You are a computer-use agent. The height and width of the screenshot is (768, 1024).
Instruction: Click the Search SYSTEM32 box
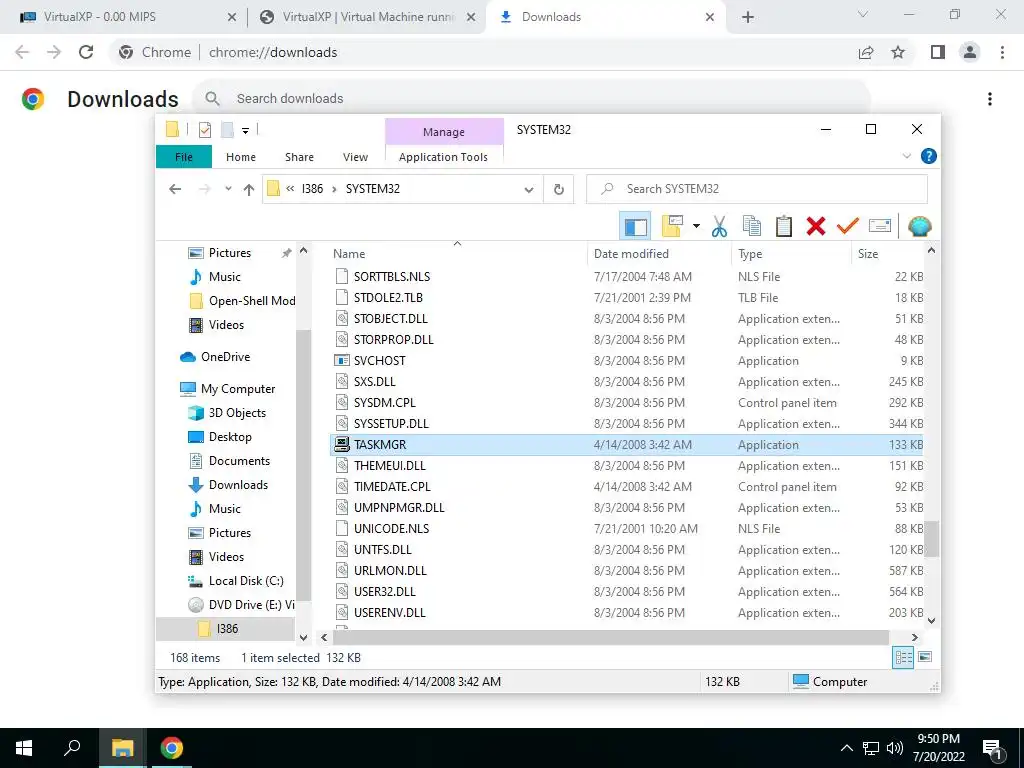click(756, 189)
